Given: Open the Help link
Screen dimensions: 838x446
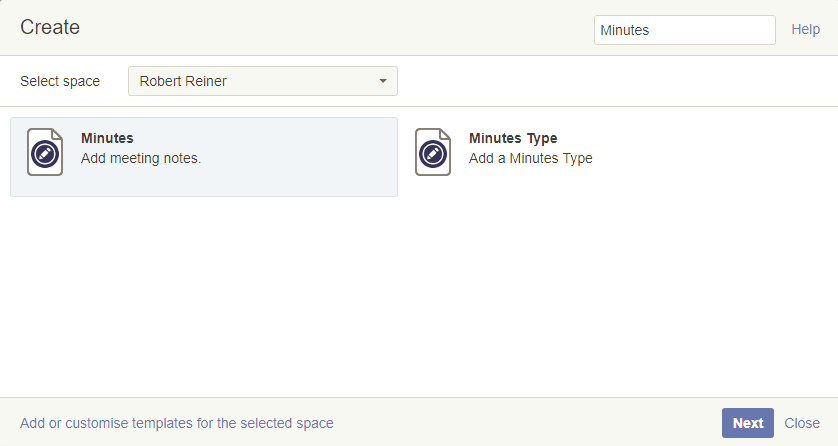Looking at the screenshot, I should (805, 30).
